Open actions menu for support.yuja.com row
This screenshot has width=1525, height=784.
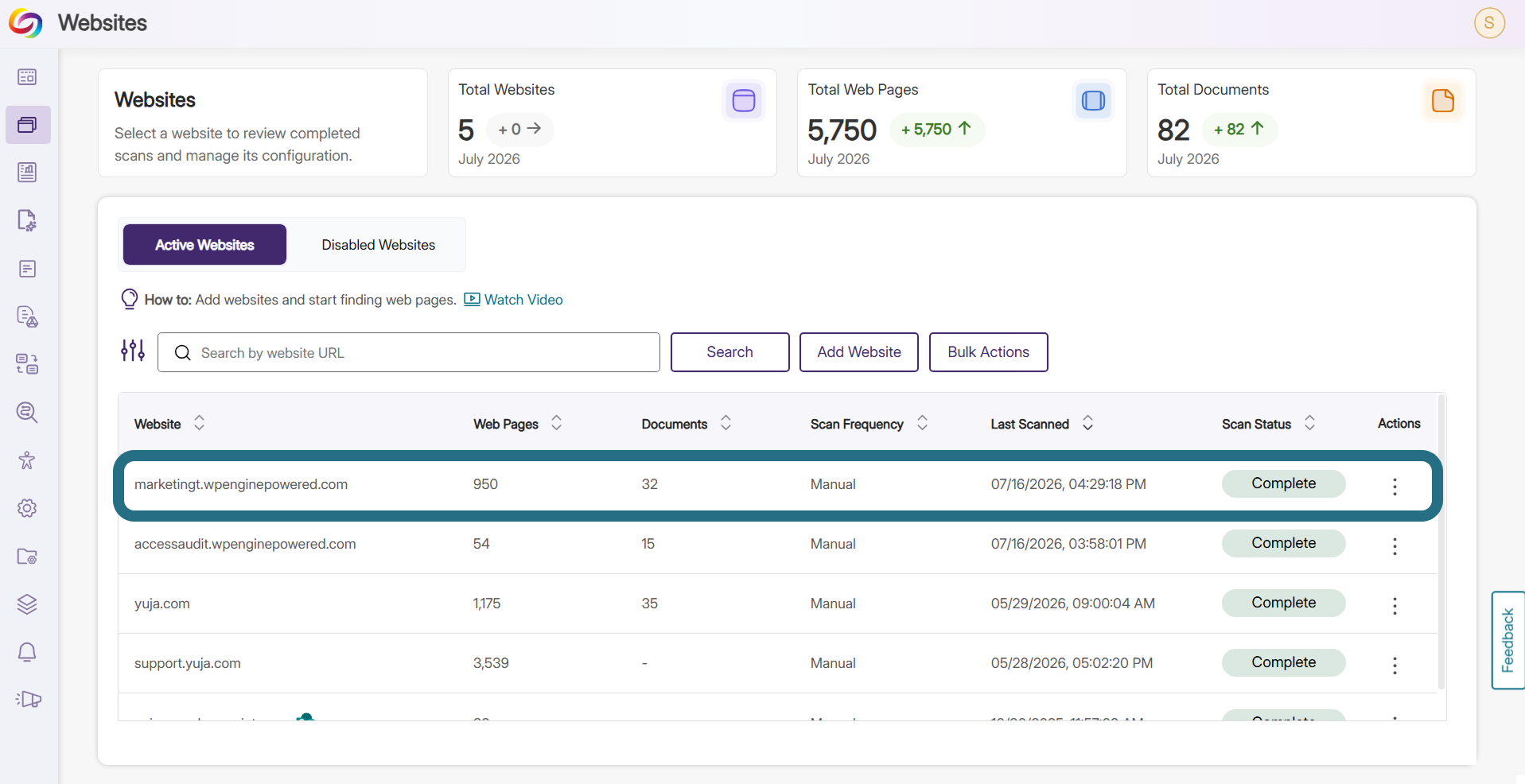(1395, 666)
